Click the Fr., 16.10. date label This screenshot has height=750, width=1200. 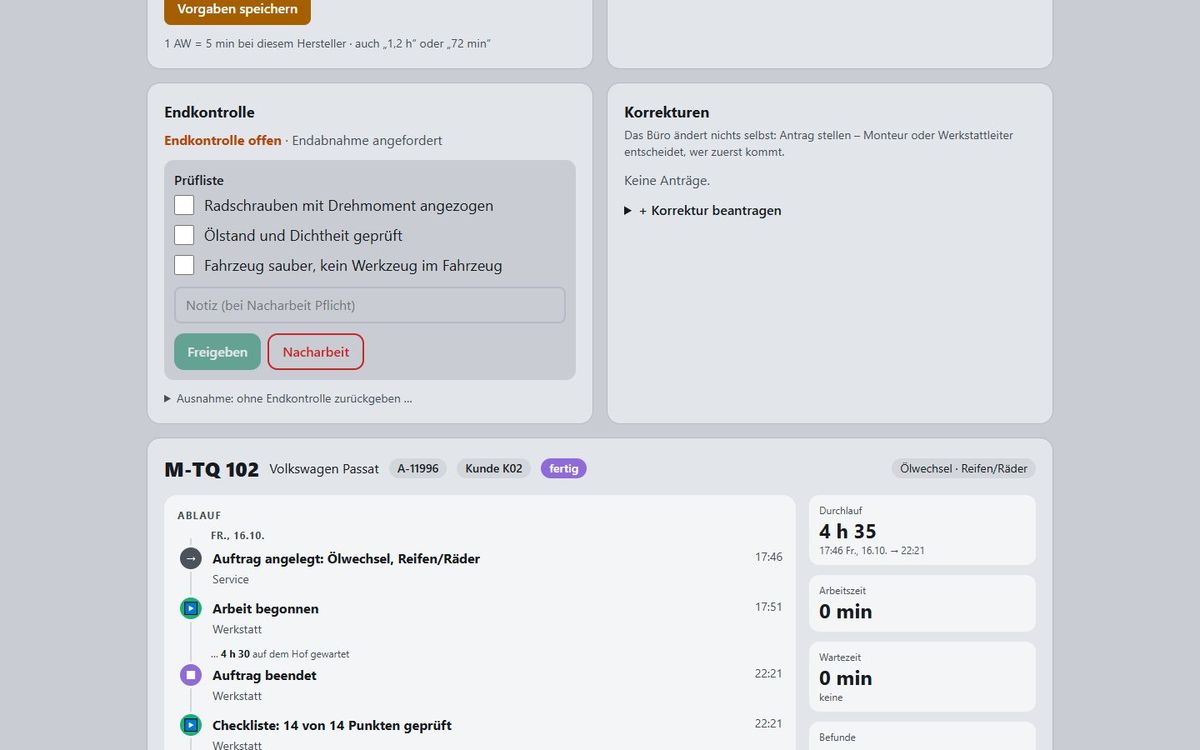pyautogui.click(x=237, y=536)
